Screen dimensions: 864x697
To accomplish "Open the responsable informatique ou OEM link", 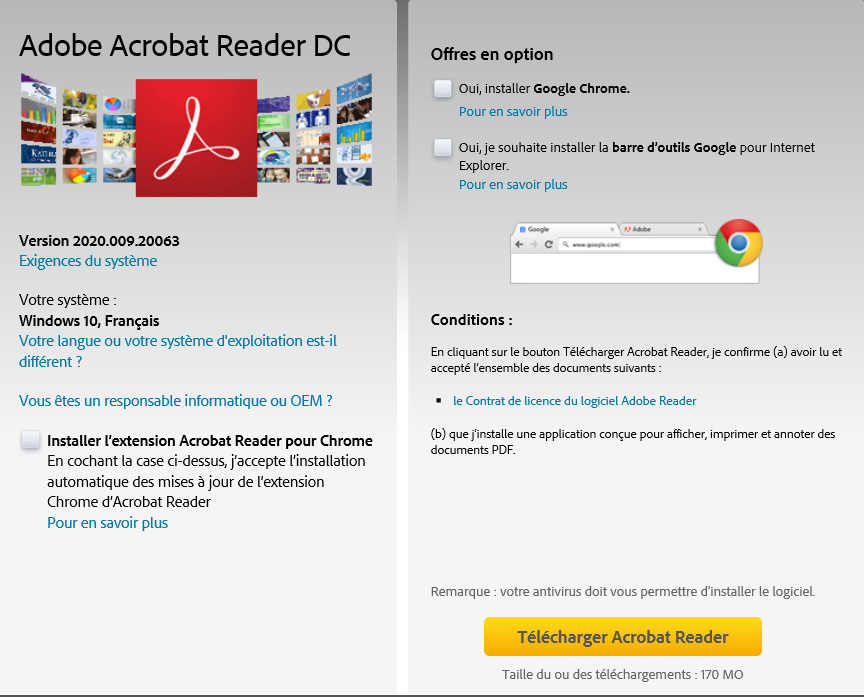I will [x=176, y=401].
